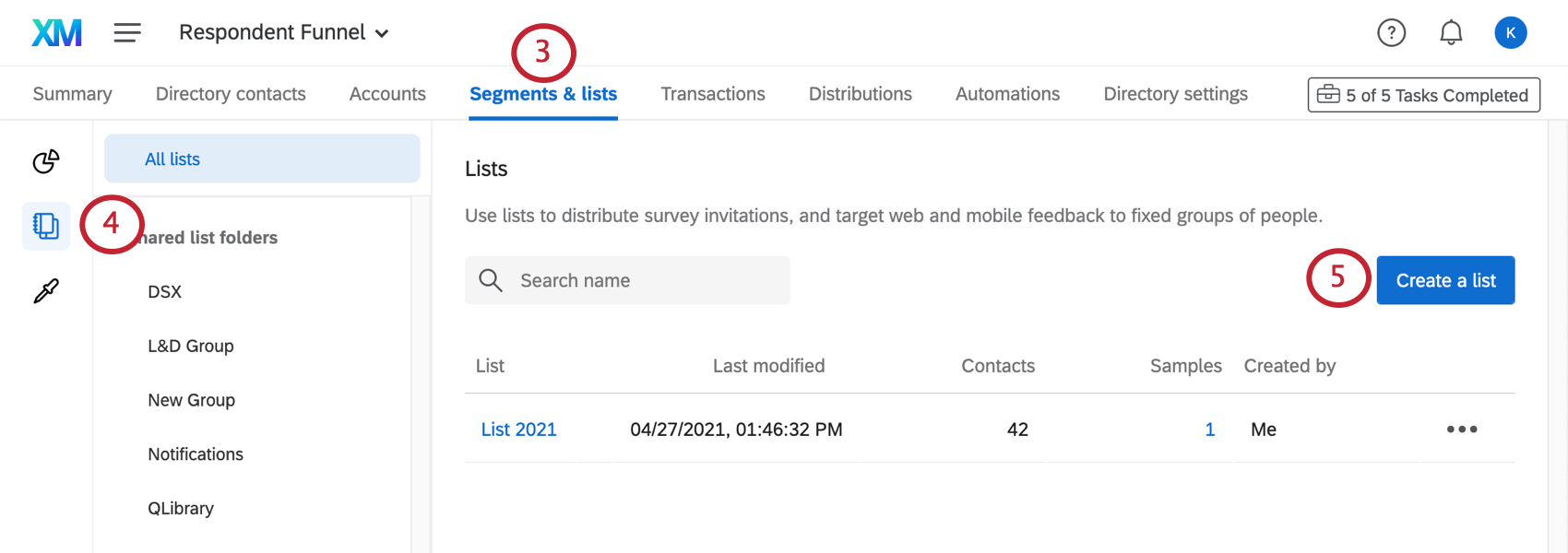
Task: Switch to the Directory contacts tab
Action: (x=231, y=94)
